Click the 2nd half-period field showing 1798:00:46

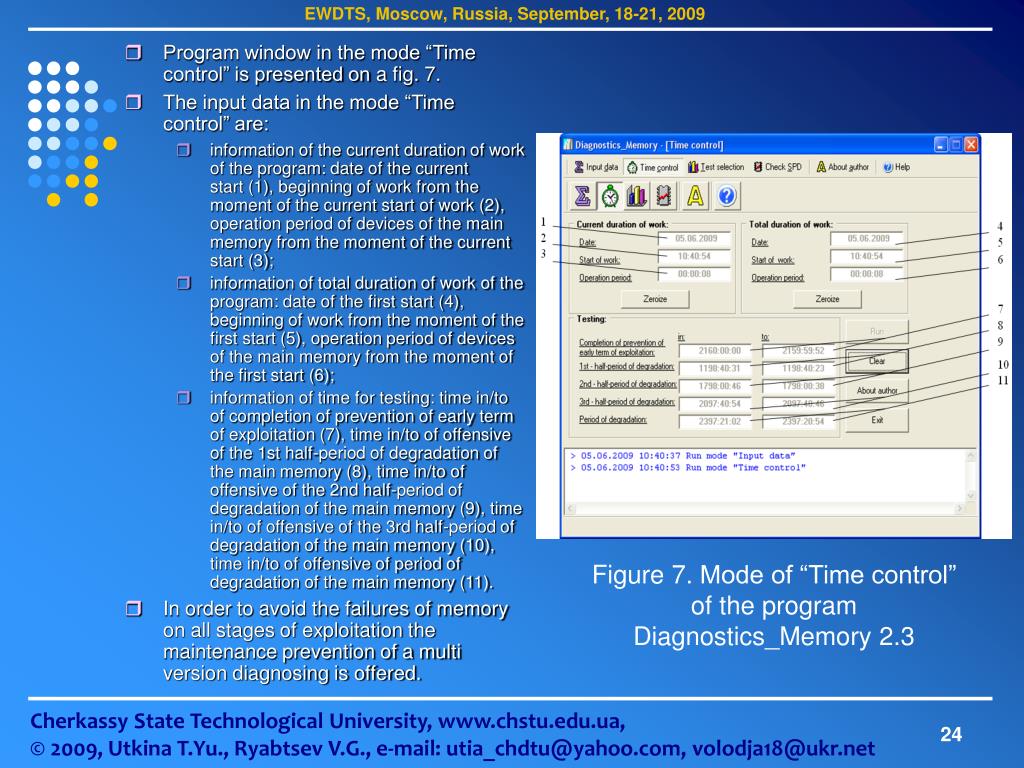pos(715,386)
